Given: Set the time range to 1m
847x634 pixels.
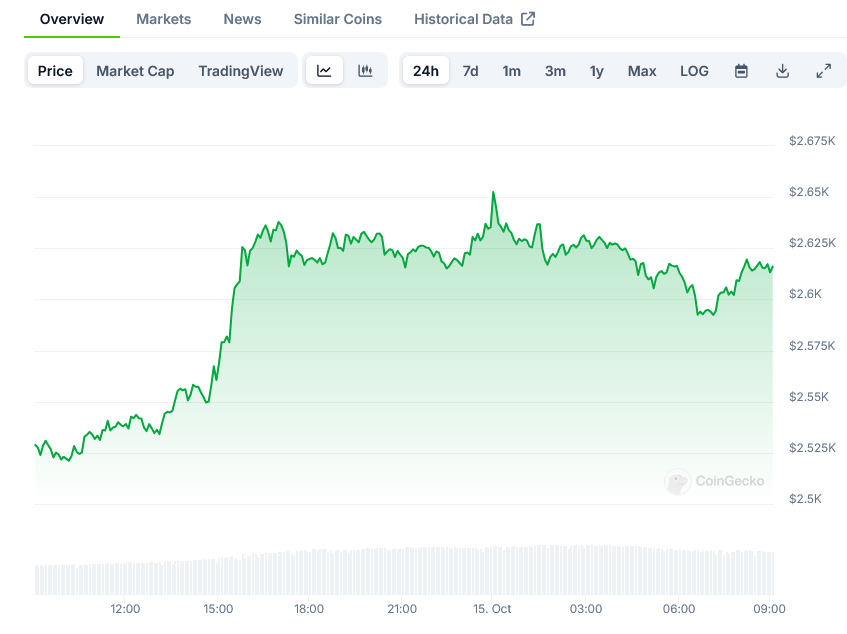Looking at the screenshot, I should (x=511, y=71).
